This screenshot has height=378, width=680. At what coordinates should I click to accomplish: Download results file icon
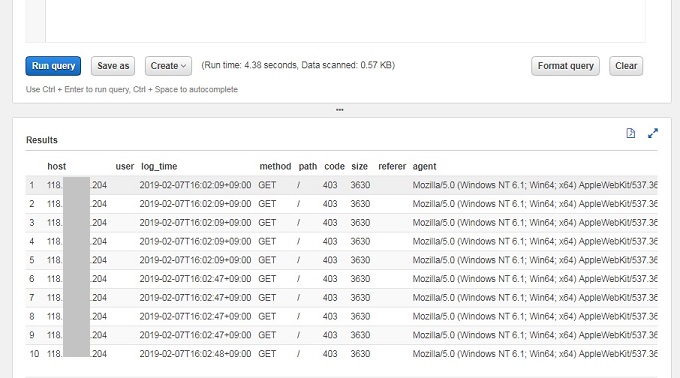point(631,133)
